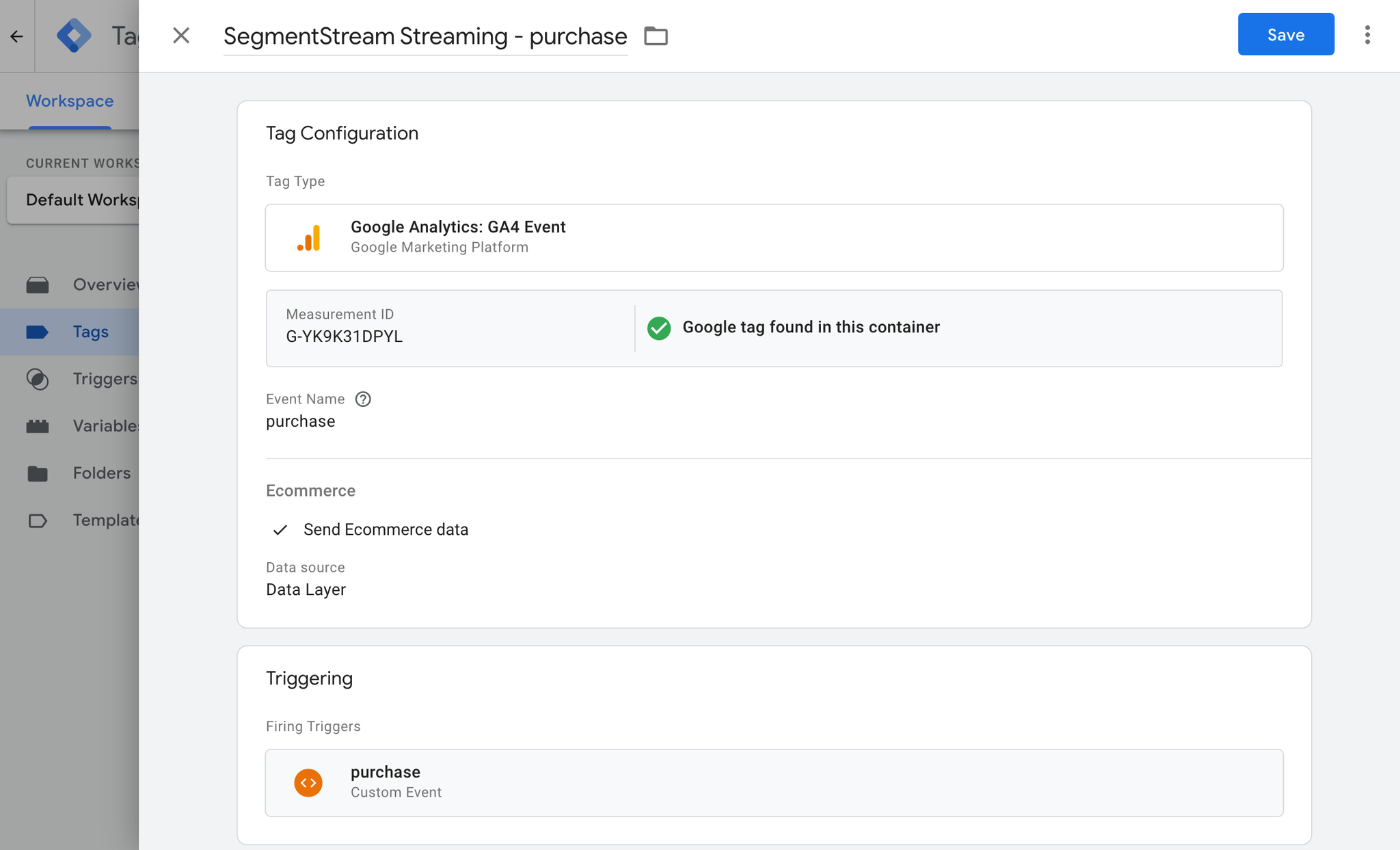1400x850 pixels.
Task: Click the Folders icon in sidebar
Action: click(x=38, y=473)
